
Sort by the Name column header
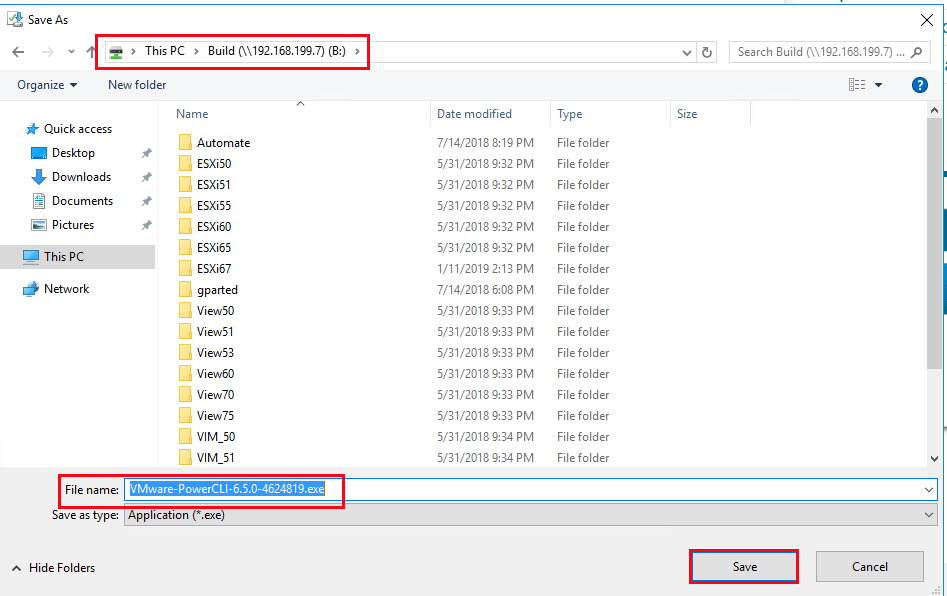pyautogui.click(x=192, y=114)
